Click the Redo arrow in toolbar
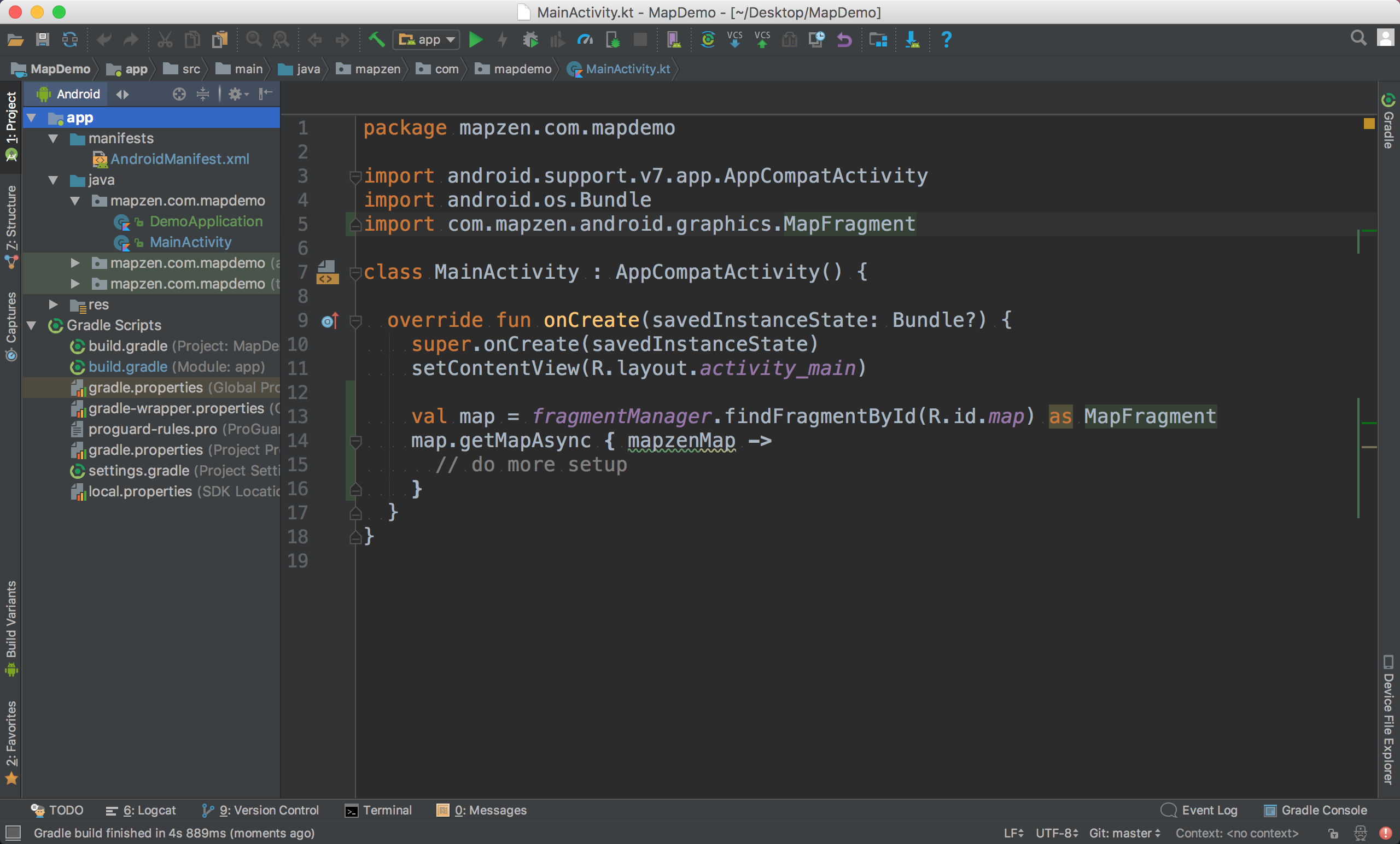The image size is (1400, 844). [x=131, y=40]
